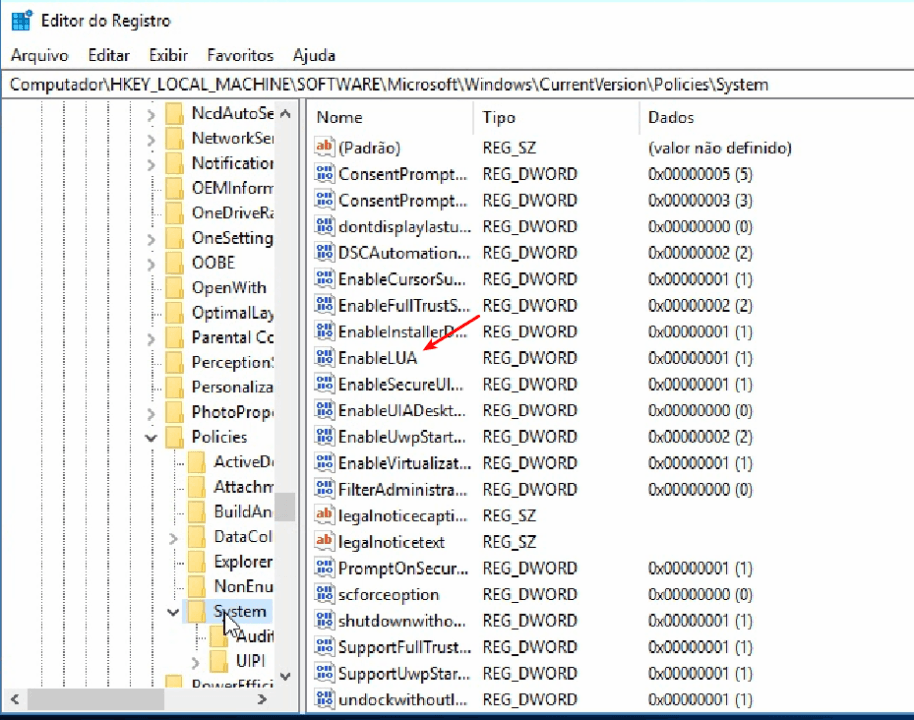Expand the NetworkSer tree node
The height and width of the screenshot is (720, 914).
[151, 140]
